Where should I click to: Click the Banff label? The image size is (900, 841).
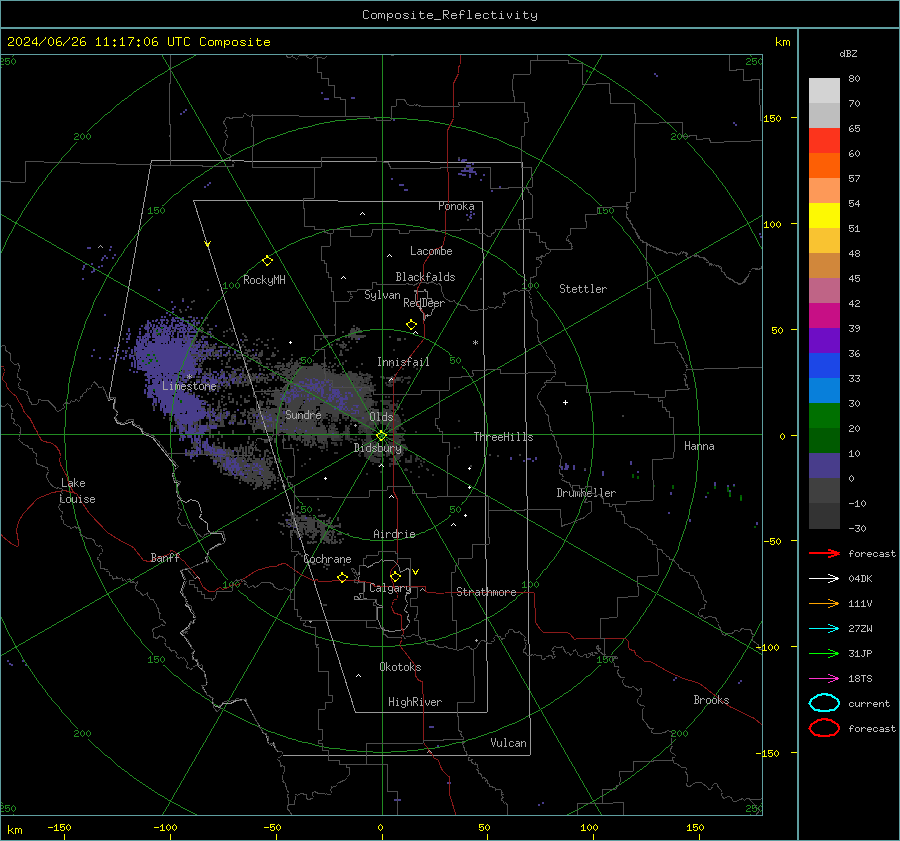[x=165, y=557]
